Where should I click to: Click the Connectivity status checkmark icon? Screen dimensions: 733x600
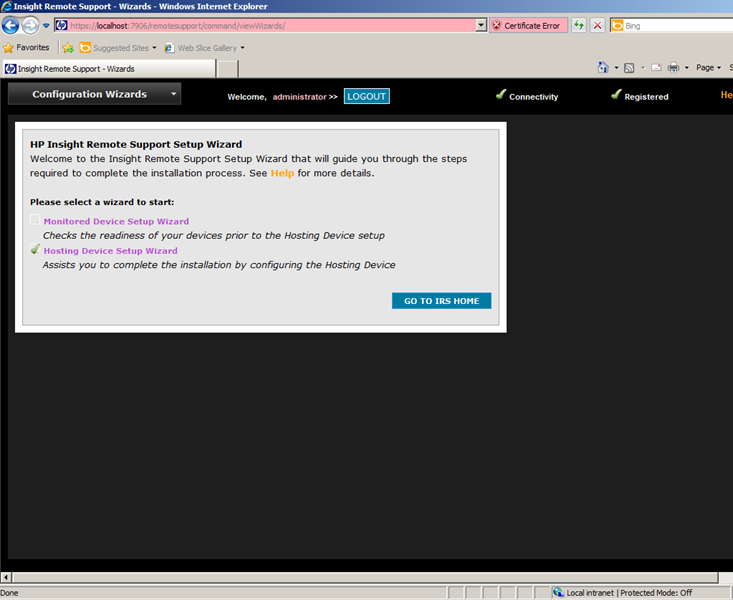501,94
